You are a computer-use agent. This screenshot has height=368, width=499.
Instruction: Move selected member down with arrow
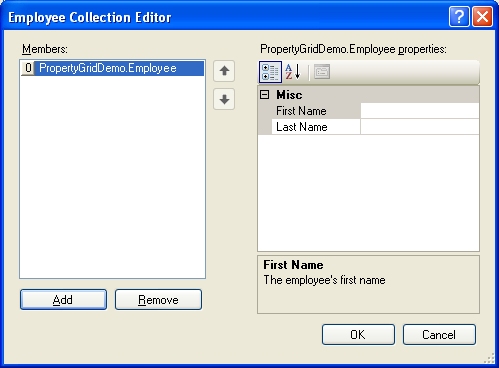[x=224, y=99]
